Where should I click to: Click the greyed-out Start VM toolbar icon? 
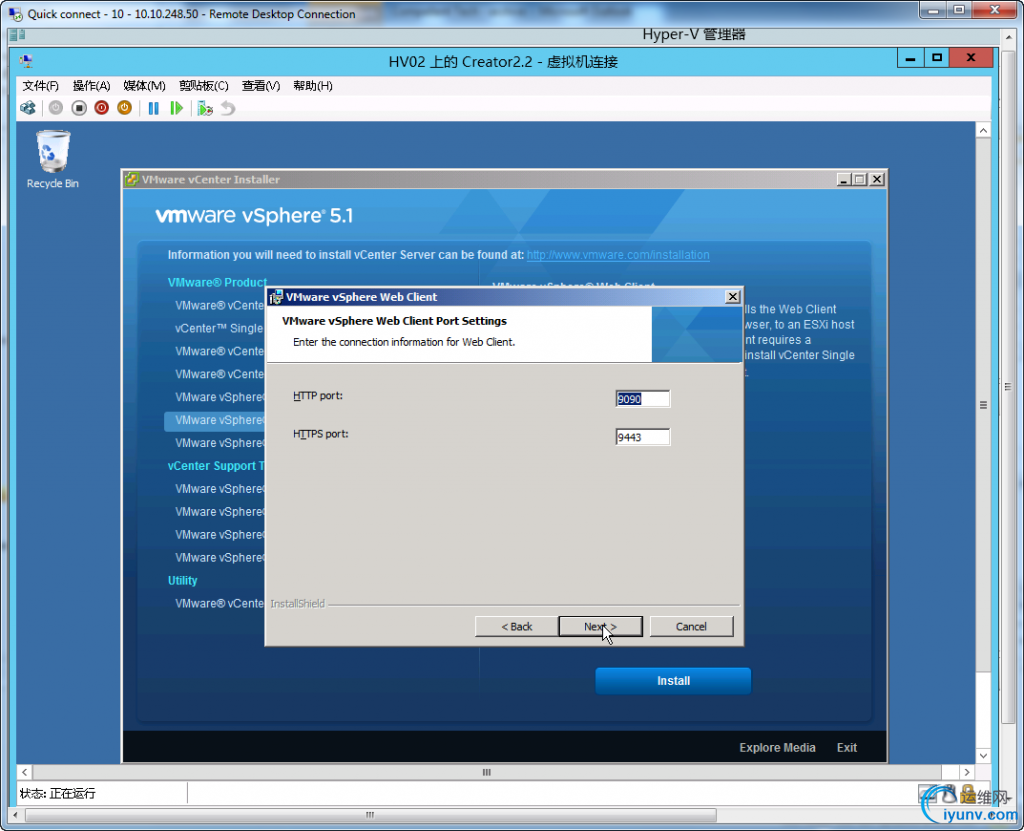point(56,108)
